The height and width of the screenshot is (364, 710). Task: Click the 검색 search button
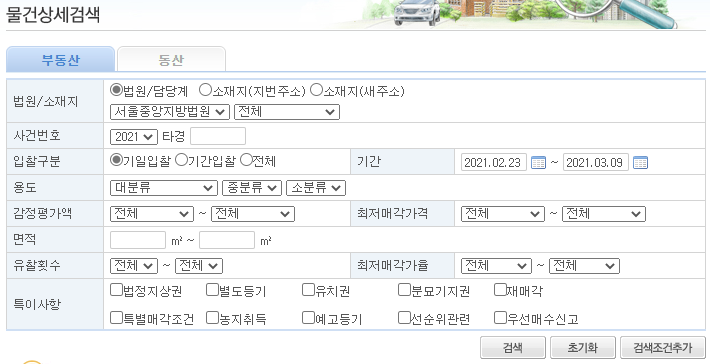click(x=513, y=348)
